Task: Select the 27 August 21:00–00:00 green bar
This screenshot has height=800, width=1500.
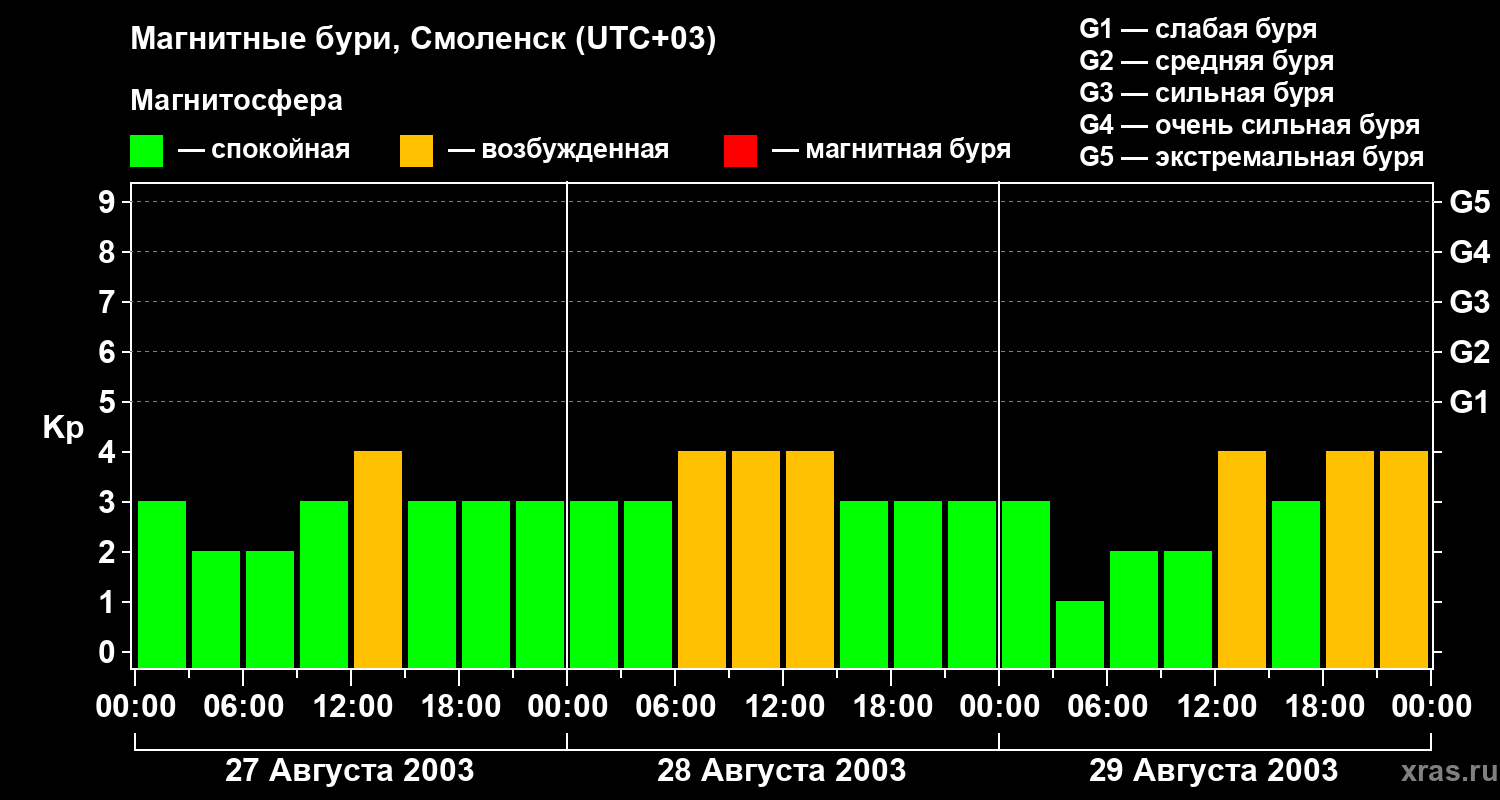Action: pos(540,584)
